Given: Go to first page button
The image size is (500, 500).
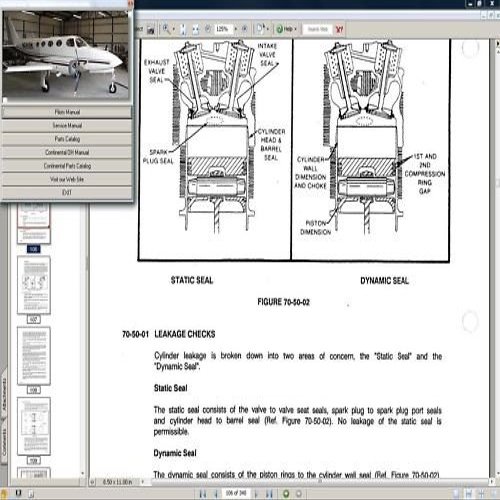Looking at the screenshot, I should [x=203, y=493].
